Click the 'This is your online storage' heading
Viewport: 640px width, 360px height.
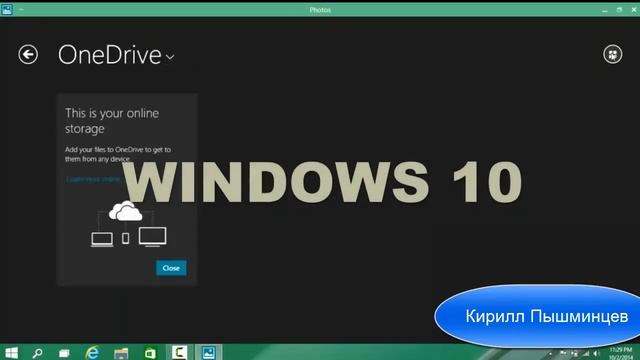[x=112, y=121]
